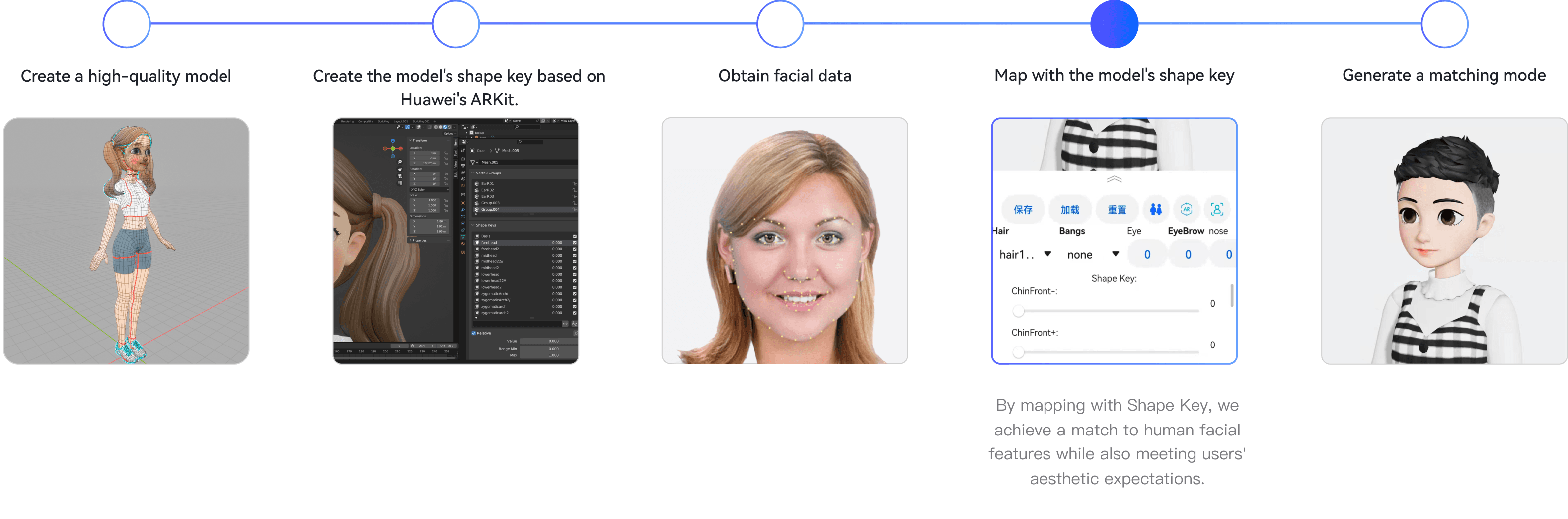This screenshot has height=519, width=1568.
Task: Click the 加载 (load) button
Action: (x=1069, y=210)
